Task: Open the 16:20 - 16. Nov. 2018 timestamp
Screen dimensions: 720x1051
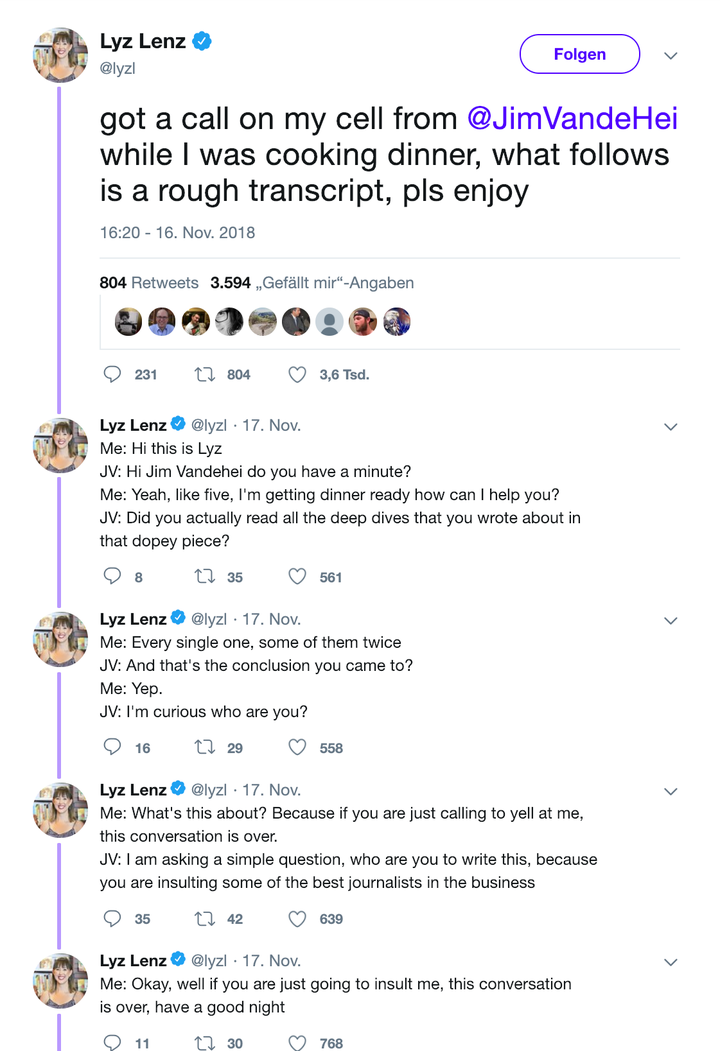Action: coord(178,233)
